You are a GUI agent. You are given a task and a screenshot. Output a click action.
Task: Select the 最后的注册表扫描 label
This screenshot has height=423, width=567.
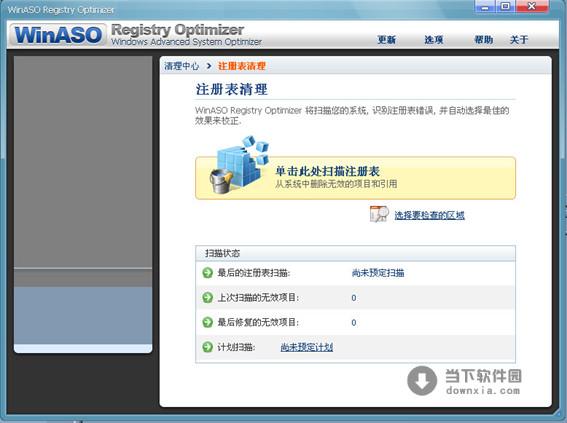click(x=254, y=273)
